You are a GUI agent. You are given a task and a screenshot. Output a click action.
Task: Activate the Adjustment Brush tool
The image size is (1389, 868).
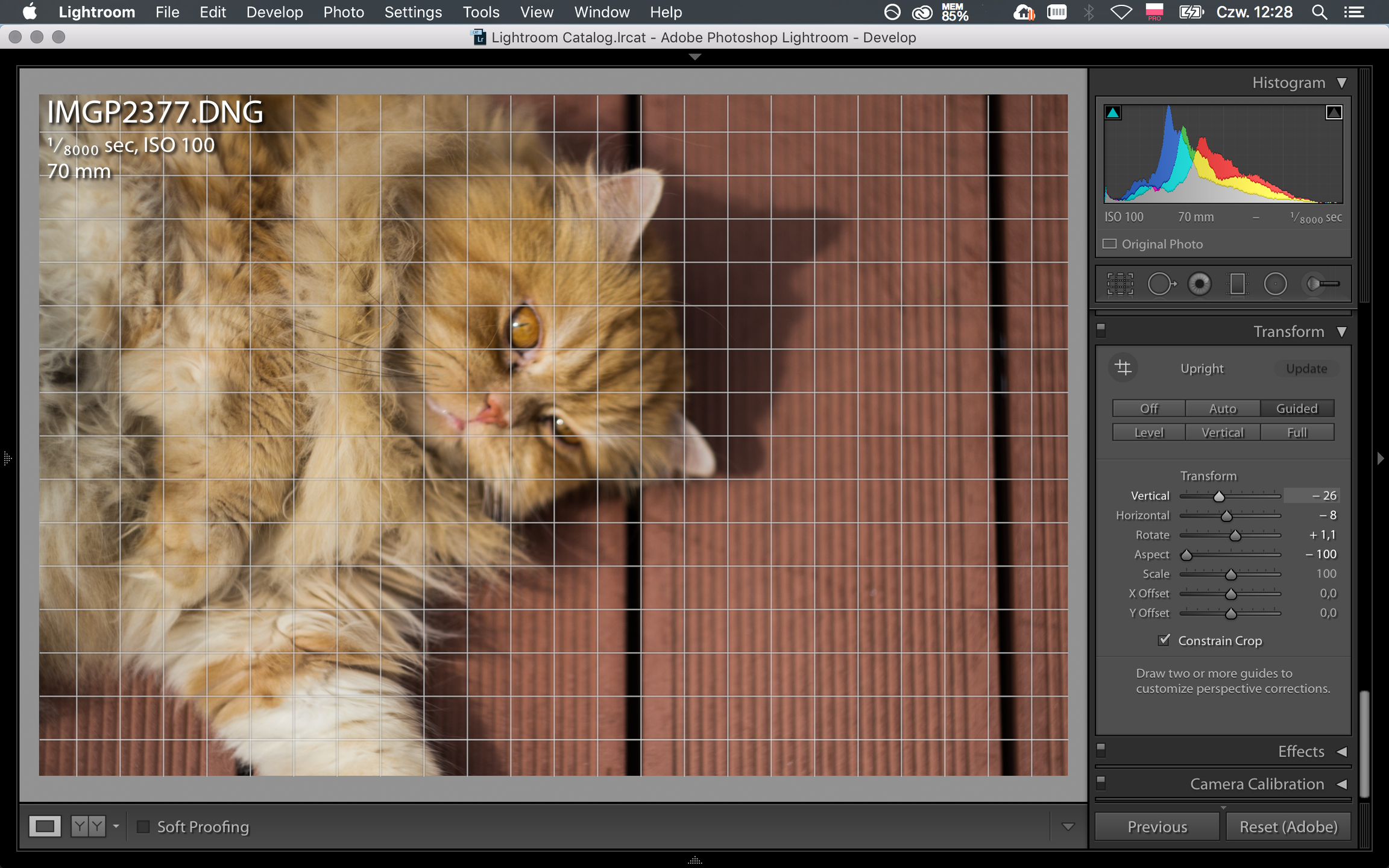point(1321,284)
